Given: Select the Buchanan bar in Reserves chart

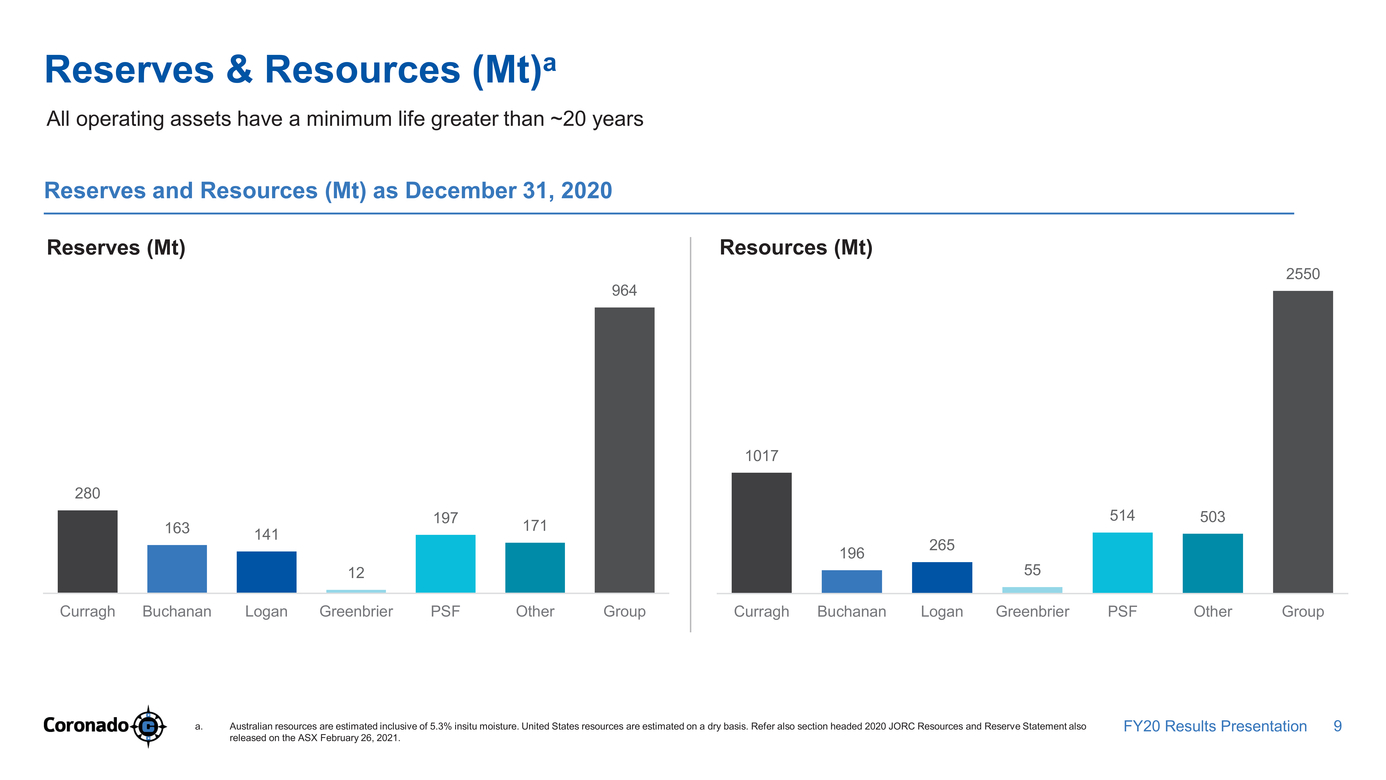Looking at the screenshot, I should [177, 569].
